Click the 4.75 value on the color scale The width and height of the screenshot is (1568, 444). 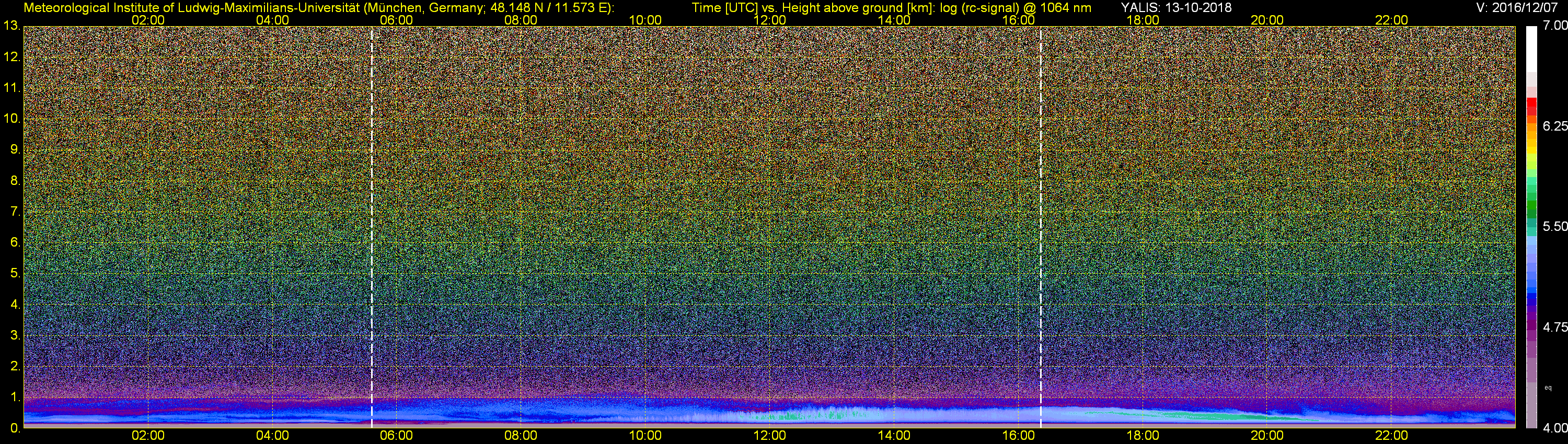(1555, 327)
